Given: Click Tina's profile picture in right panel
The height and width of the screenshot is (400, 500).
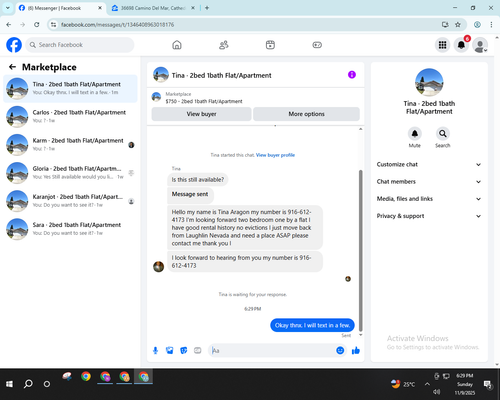Looking at the screenshot, I should (x=429, y=82).
